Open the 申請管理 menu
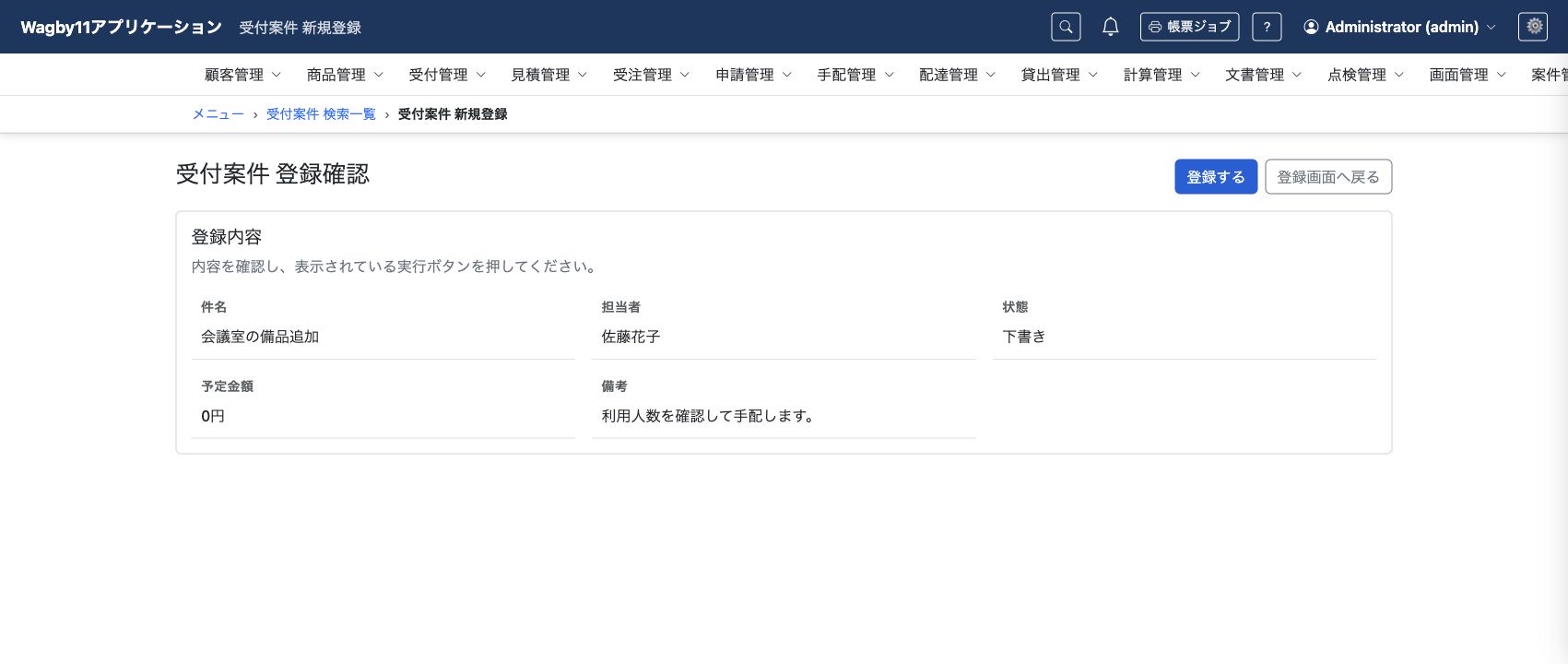The width and height of the screenshot is (1568, 664). pos(754,75)
